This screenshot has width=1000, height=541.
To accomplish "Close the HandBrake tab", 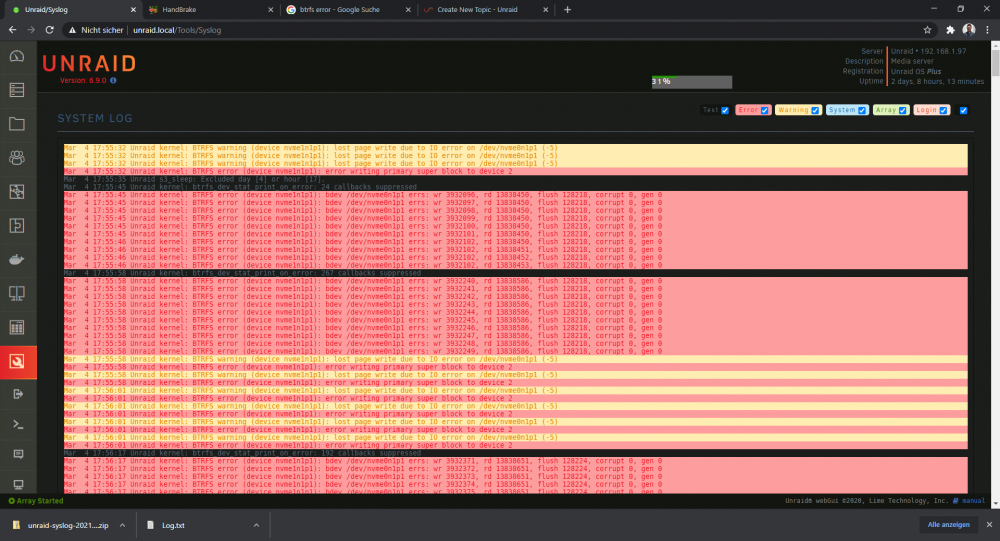I will pyautogui.click(x=270, y=10).
